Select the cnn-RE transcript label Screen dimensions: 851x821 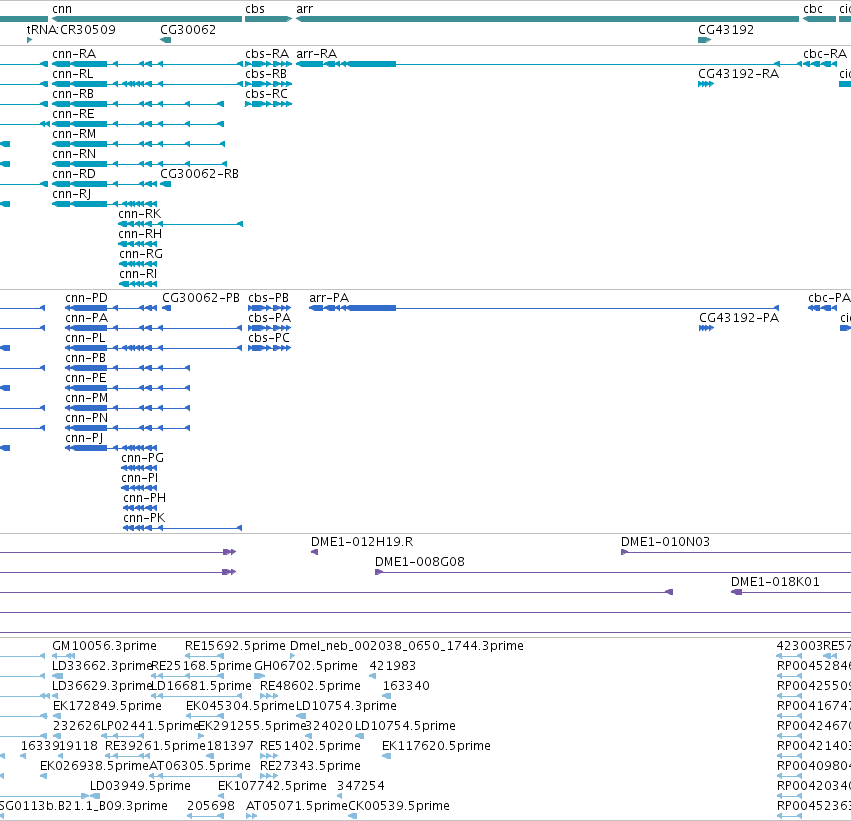point(73,114)
